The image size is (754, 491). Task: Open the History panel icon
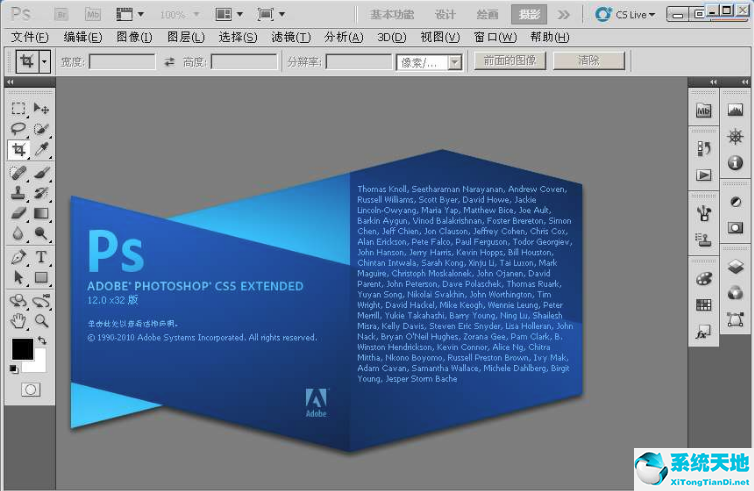(704, 149)
